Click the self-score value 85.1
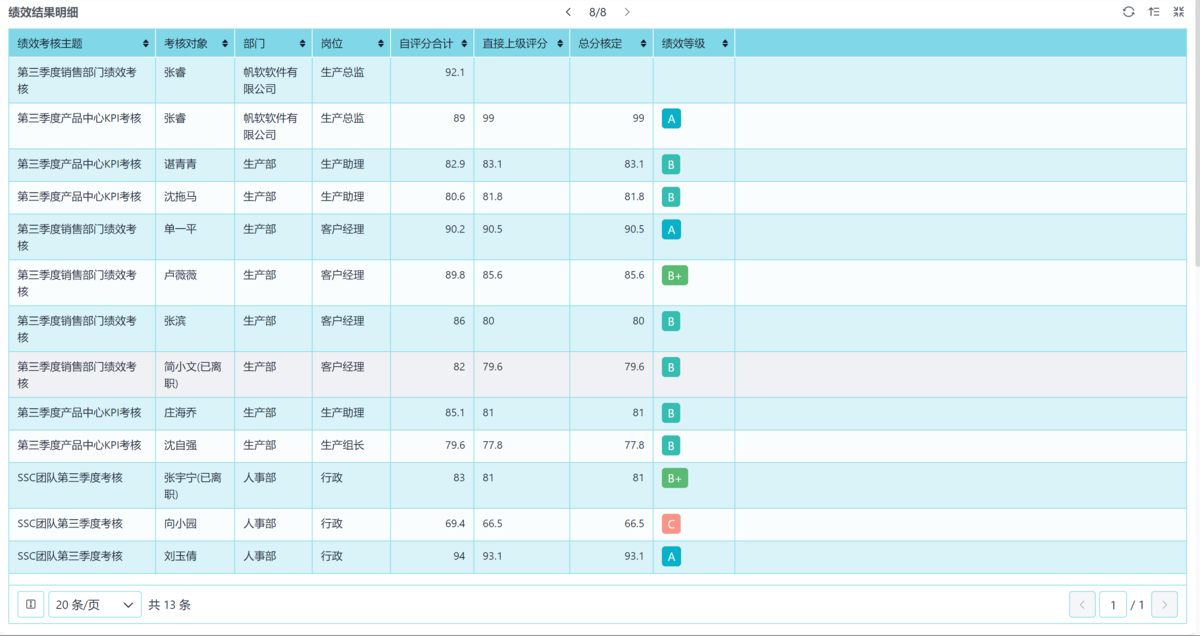1200x636 pixels. point(455,413)
